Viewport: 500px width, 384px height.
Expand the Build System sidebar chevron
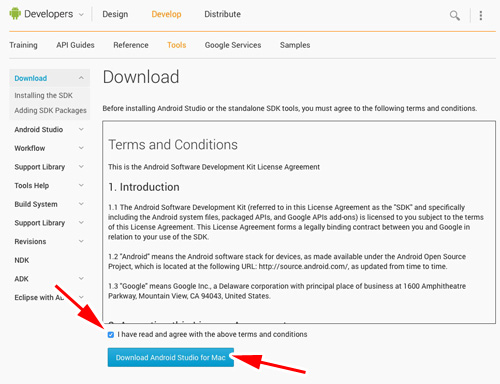click(x=81, y=204)
